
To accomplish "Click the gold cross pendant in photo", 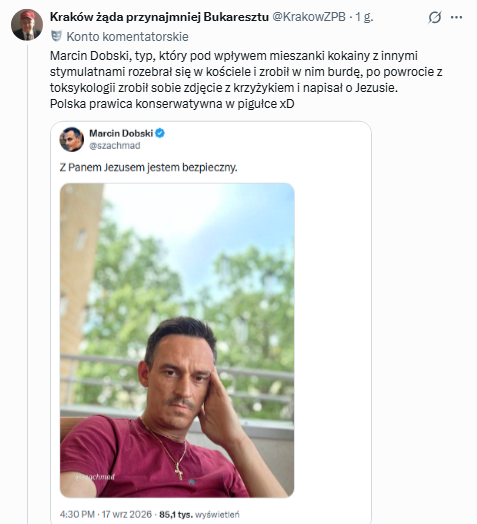I will coord(179,472).
